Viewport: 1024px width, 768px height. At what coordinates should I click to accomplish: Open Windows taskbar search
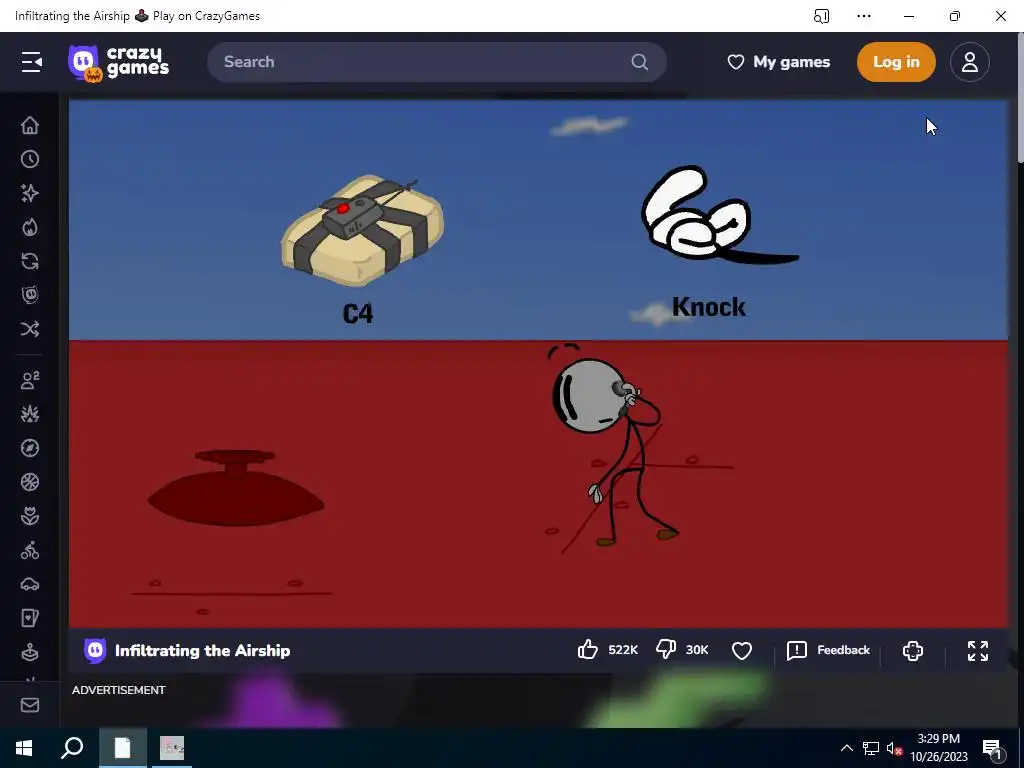pos(72,748)
